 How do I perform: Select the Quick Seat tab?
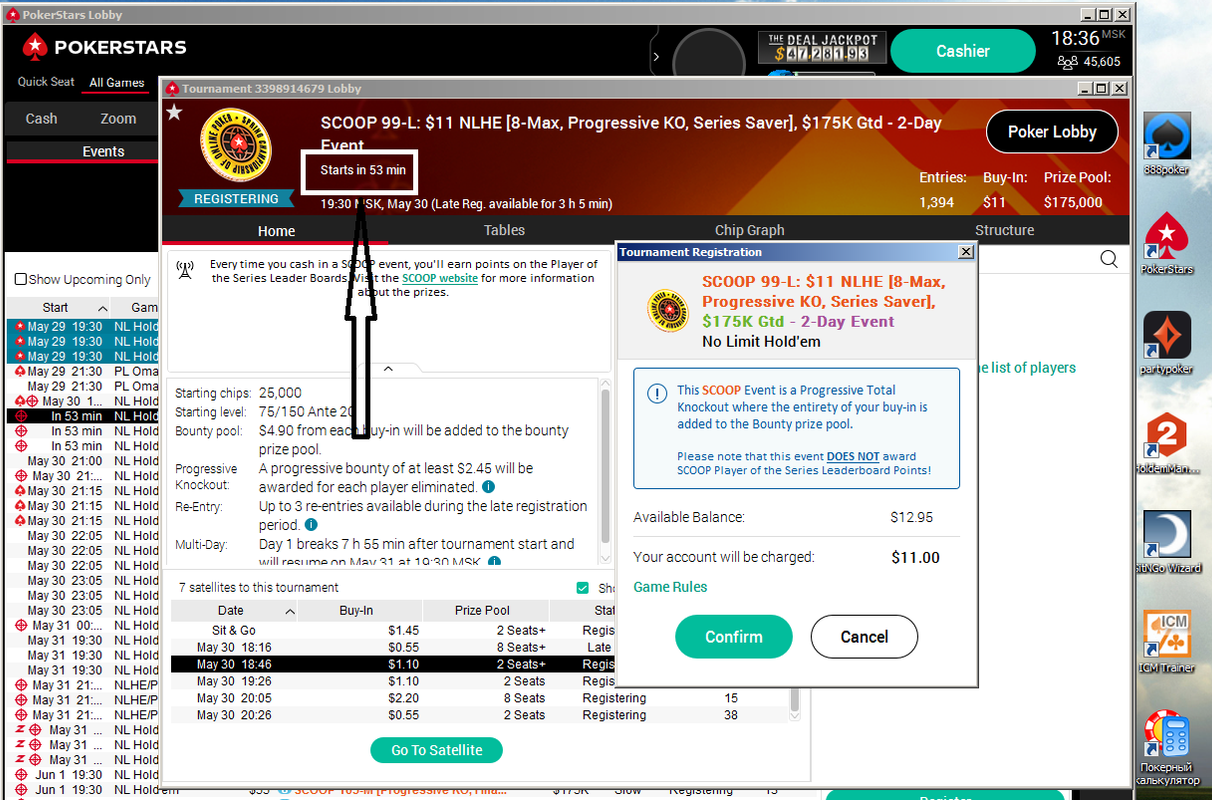pos(46,82)
